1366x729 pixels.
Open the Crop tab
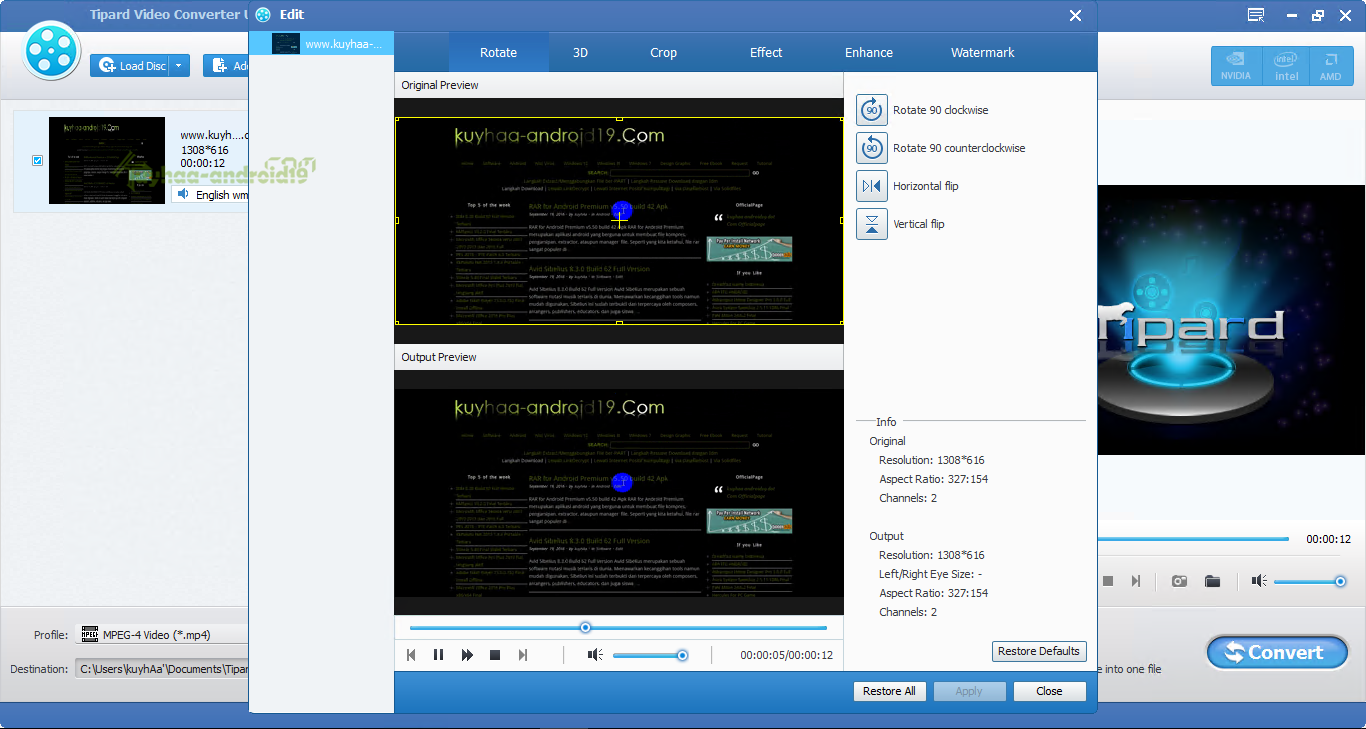(x=663, y=52)
